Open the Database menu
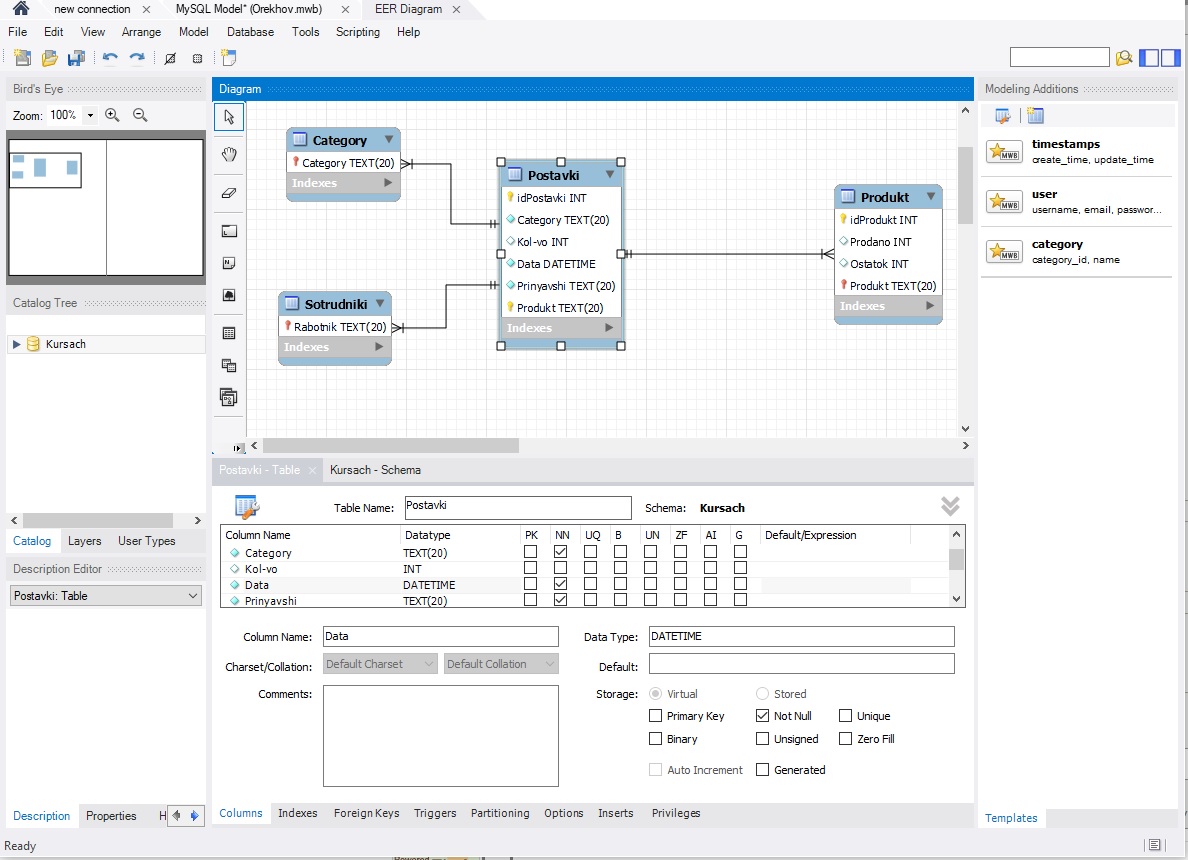Image resolution: width=1188 pixels, height=860 pixels. pyautogui.click(x=250, y=32)
